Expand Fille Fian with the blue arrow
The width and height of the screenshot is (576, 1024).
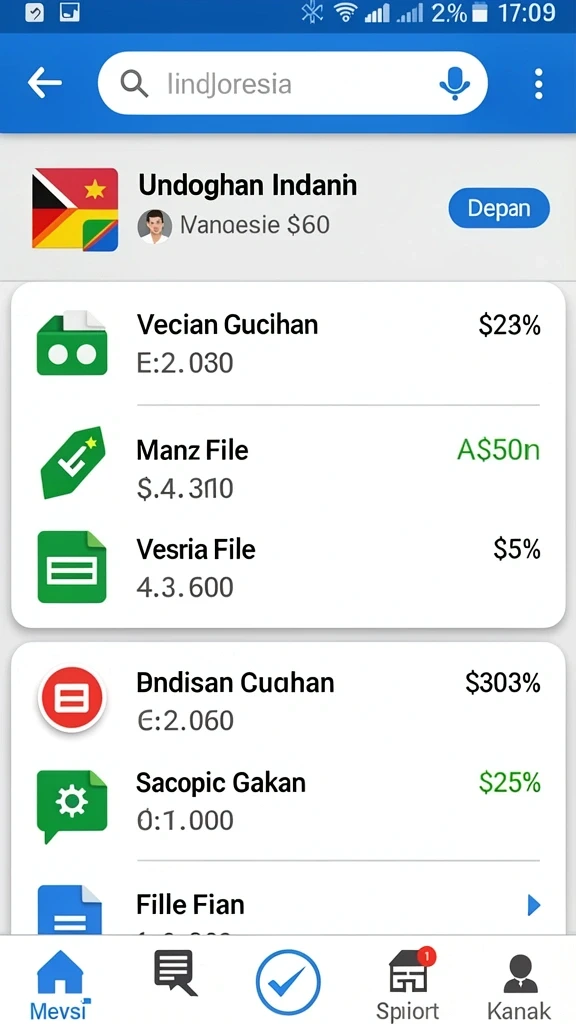pyautogui.click(x=534, y=905)
